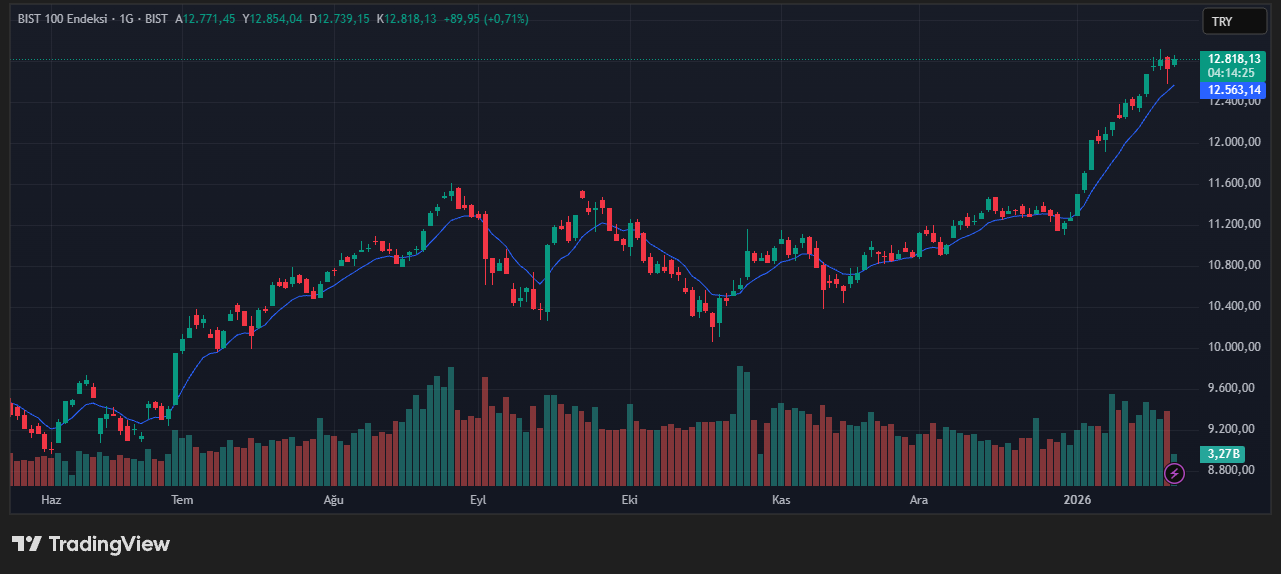Click the 1G interval label

[x=127, y=19]
